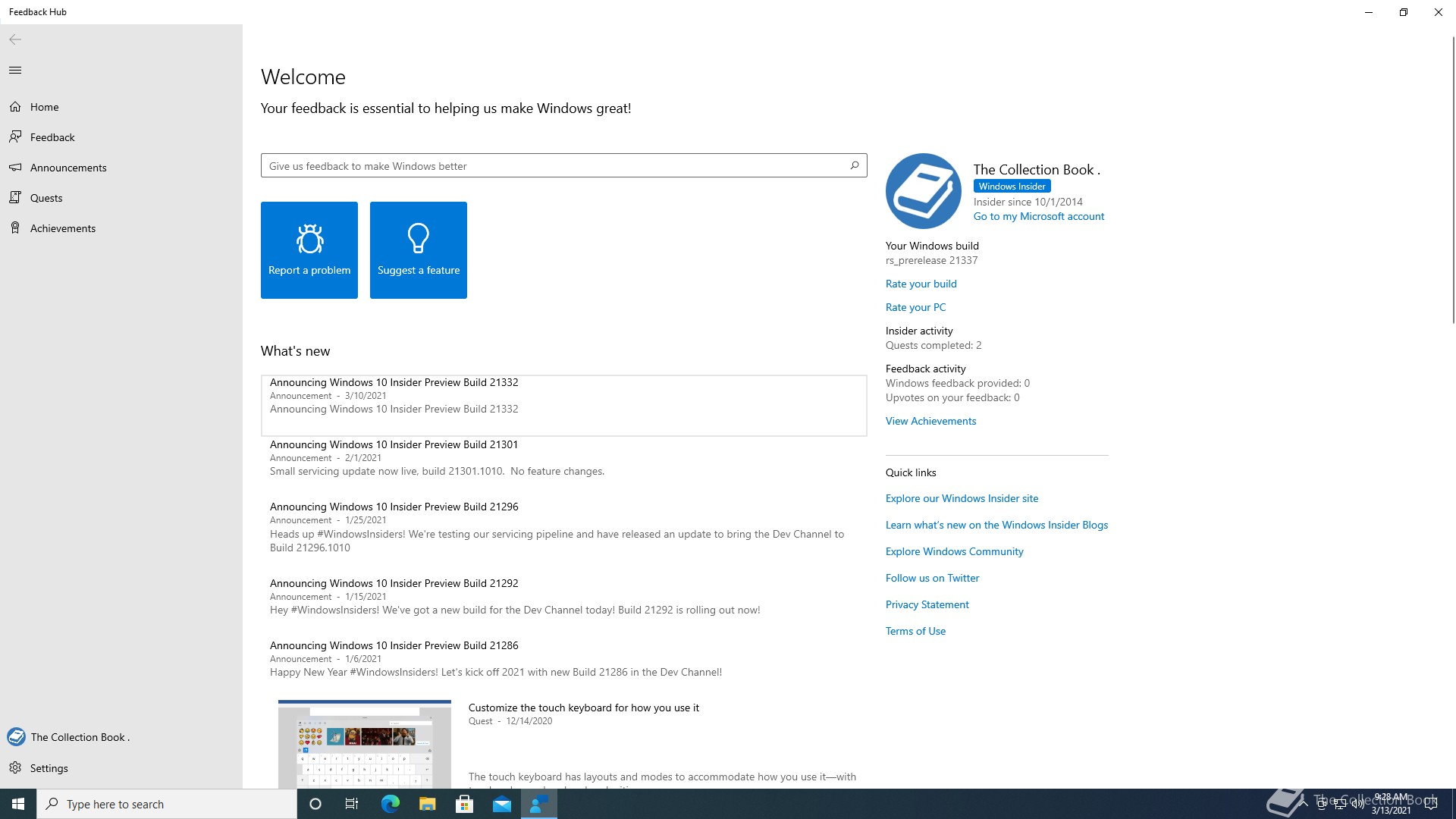Open Settings in the sidebar
1456x819 pixels.
[x=49, y=768]
